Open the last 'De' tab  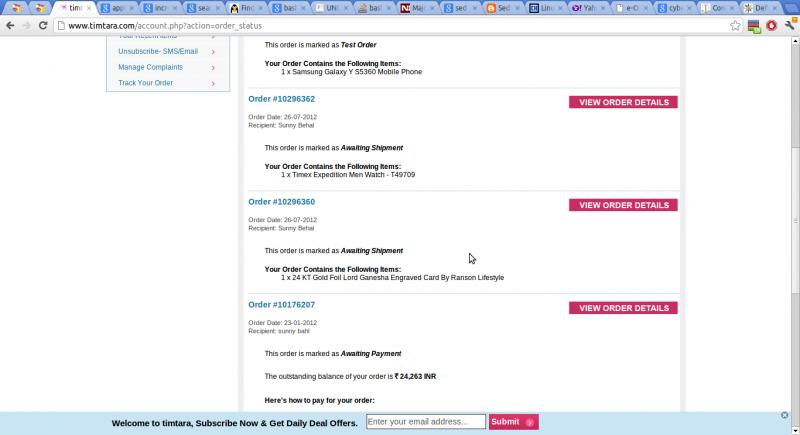(x=760, y=8)
